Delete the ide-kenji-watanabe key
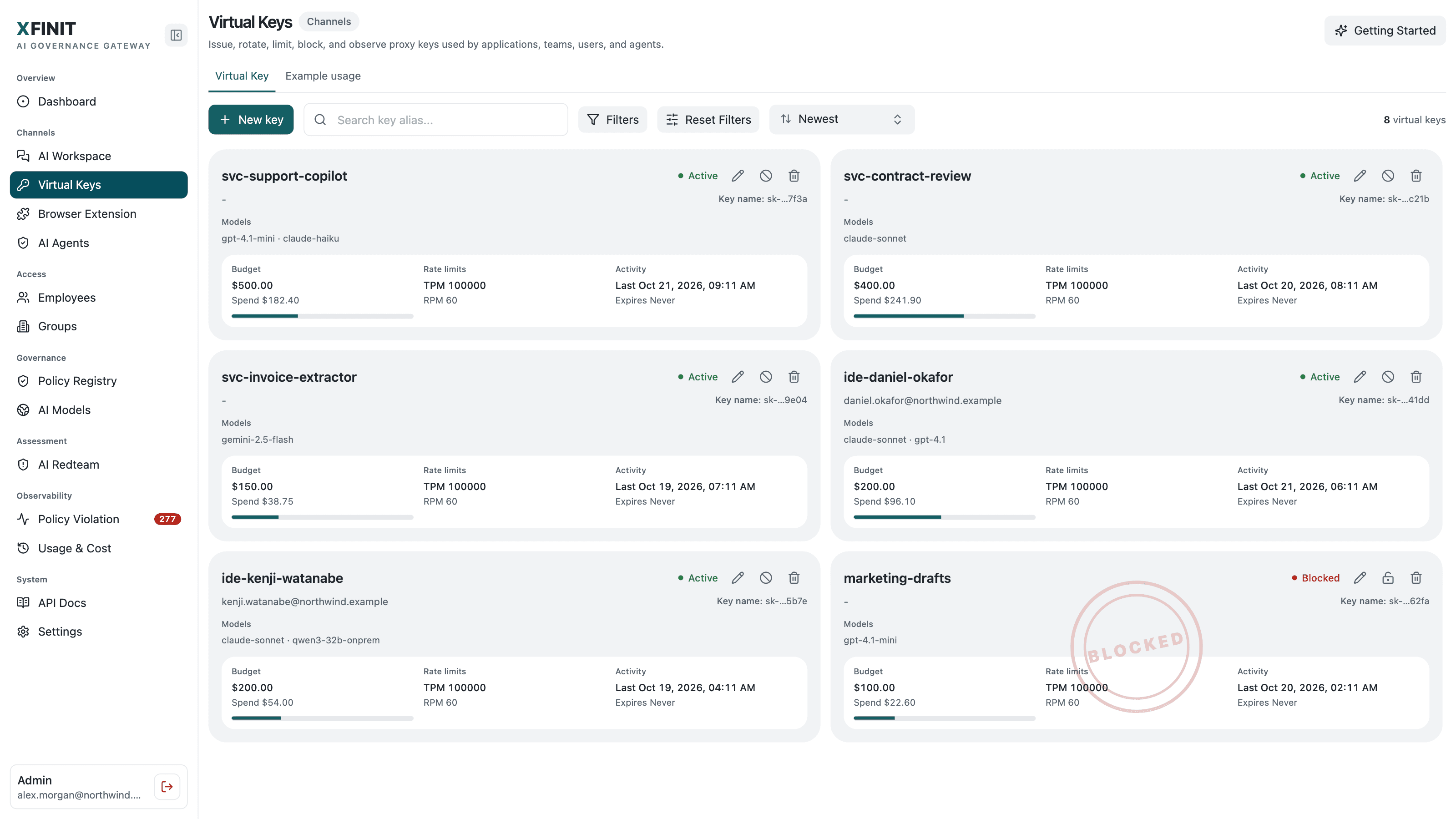The height and width of the screenshot is (819, 1456). tap(794, 578)
